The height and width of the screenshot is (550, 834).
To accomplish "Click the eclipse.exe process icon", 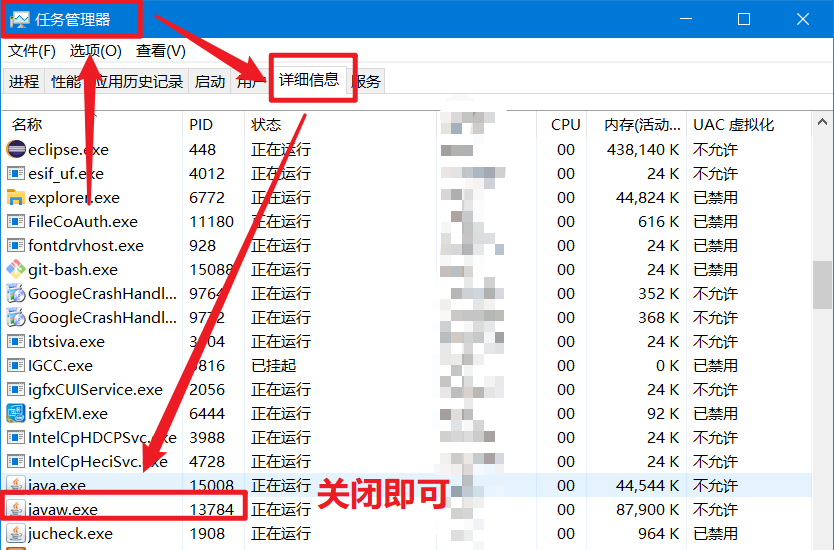I will [16, 149].
